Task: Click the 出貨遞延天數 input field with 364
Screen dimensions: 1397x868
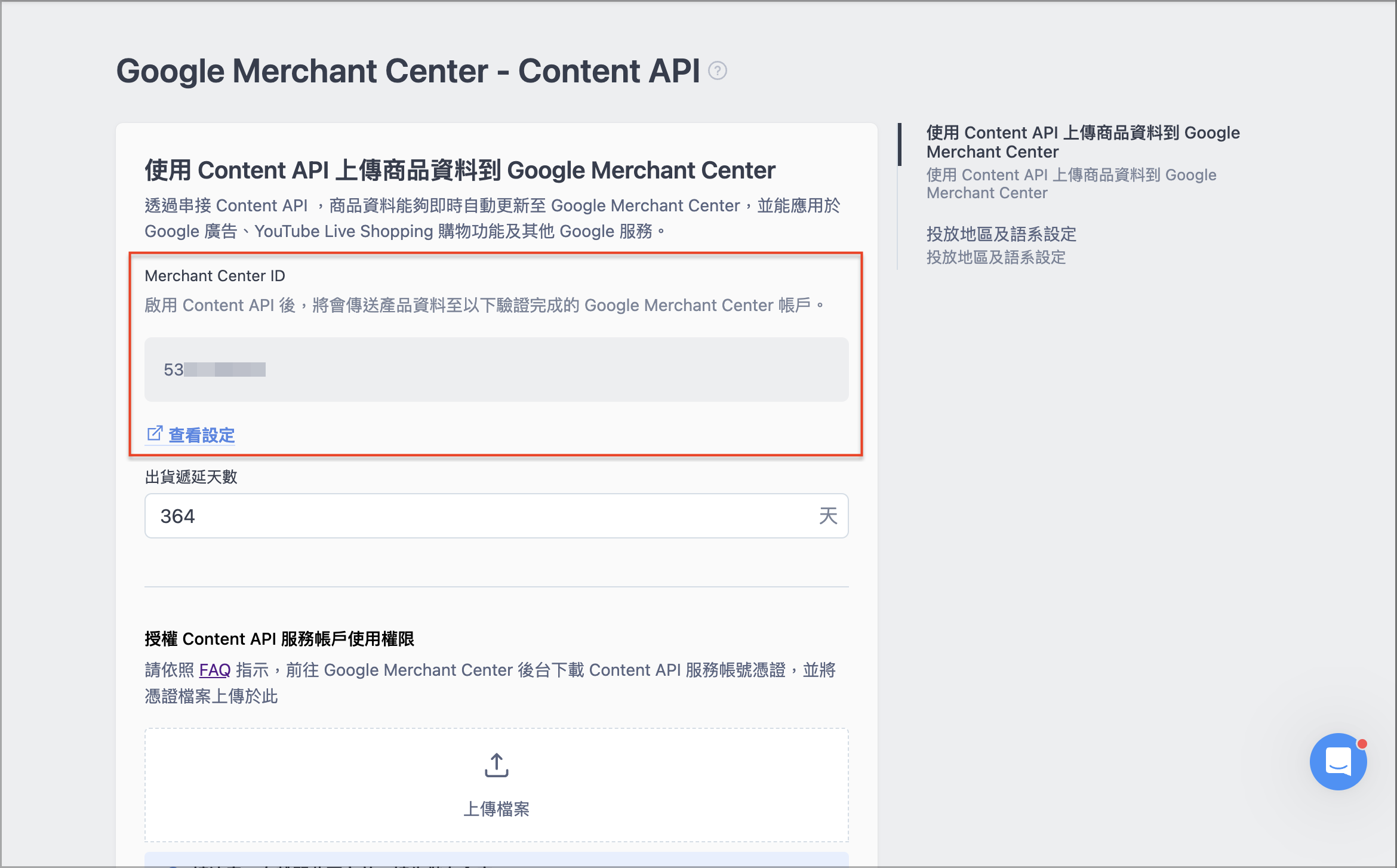Action: click(x=496, y=516)
